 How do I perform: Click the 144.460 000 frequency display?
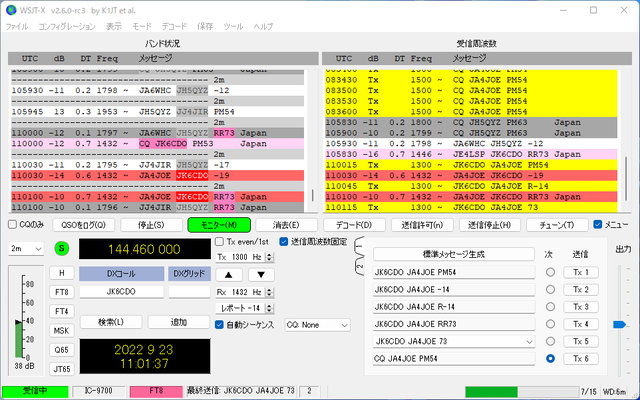[x=145, y=249]
